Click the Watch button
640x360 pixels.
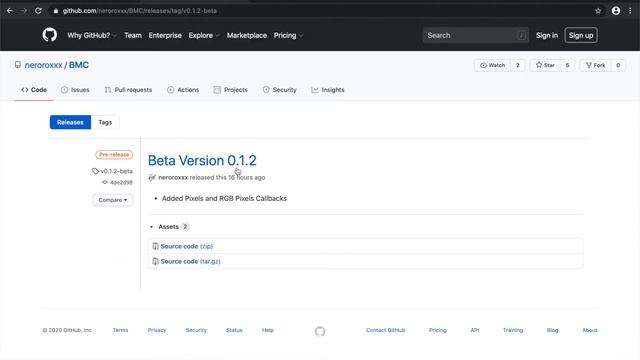pos(493,65)
